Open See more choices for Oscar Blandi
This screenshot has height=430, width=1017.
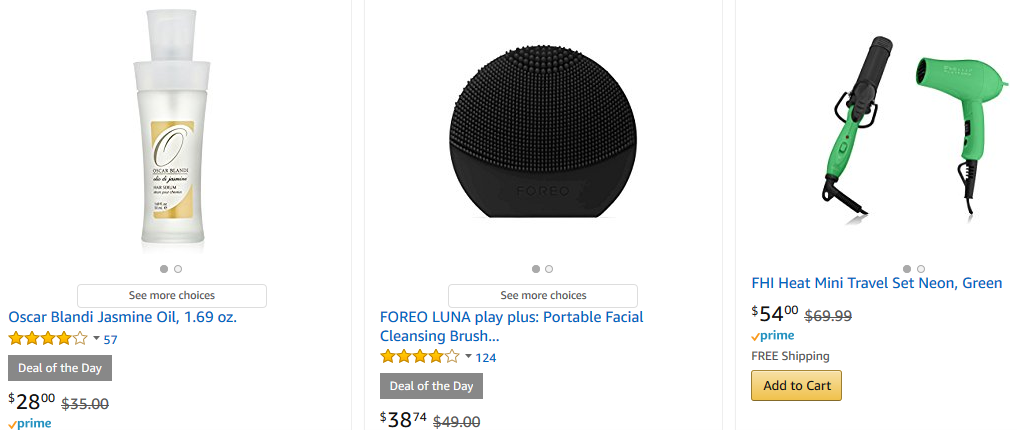coord(172,296)
